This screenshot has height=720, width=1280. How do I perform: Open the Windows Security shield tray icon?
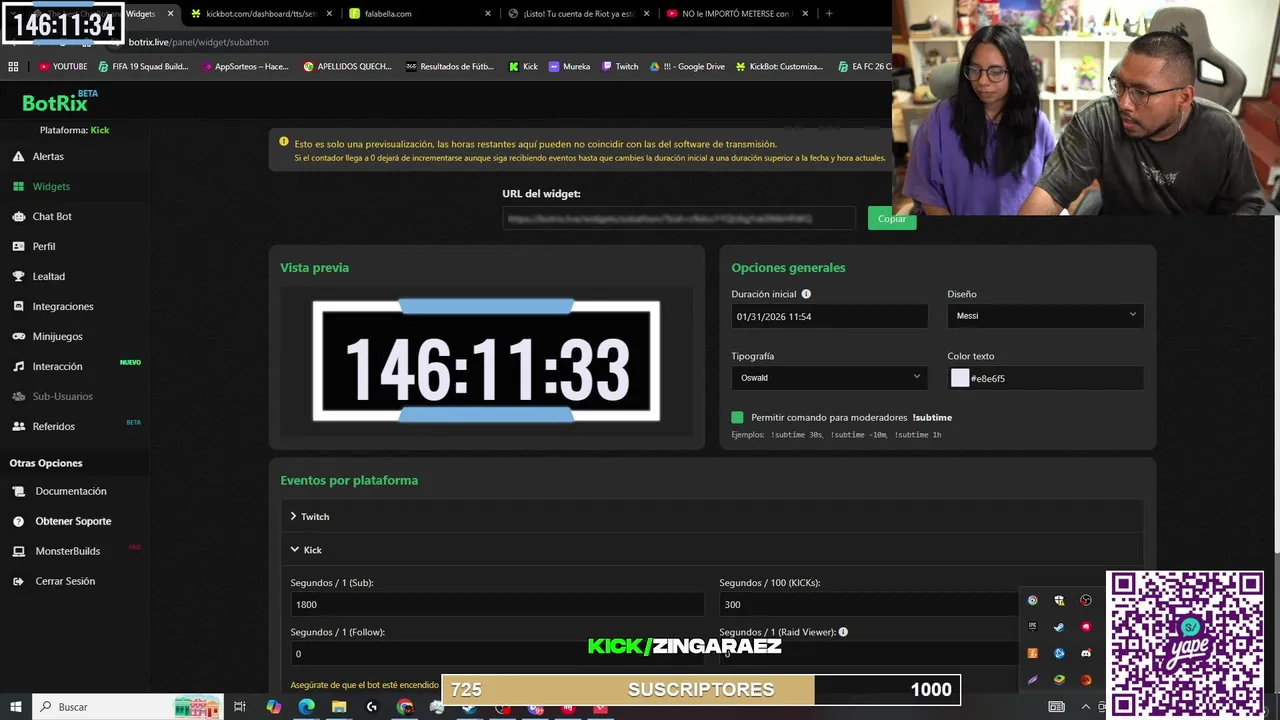click(x=1059, y=600)
